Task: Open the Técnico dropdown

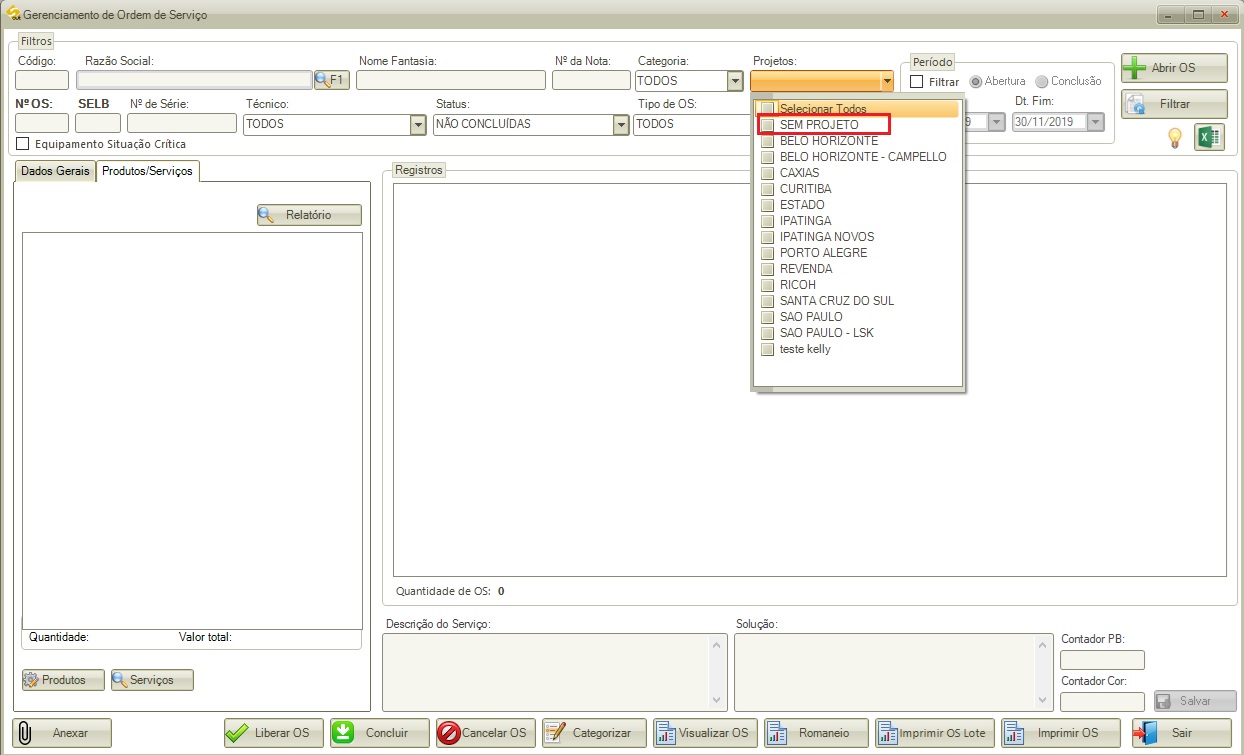Action: click(x=419, y=124)
